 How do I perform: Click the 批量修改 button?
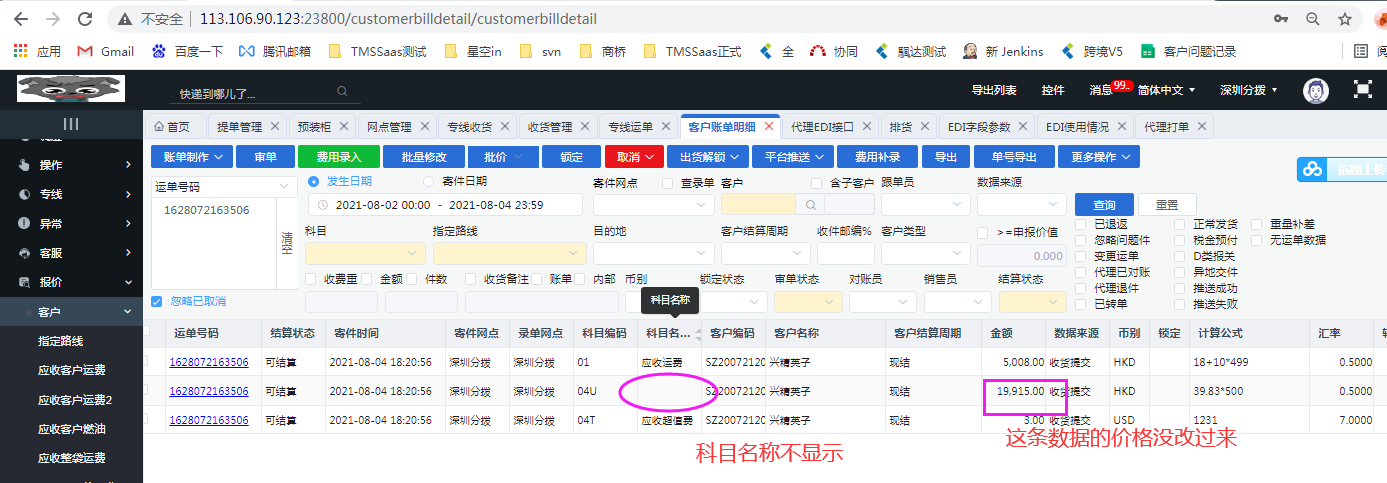point(423,157)
